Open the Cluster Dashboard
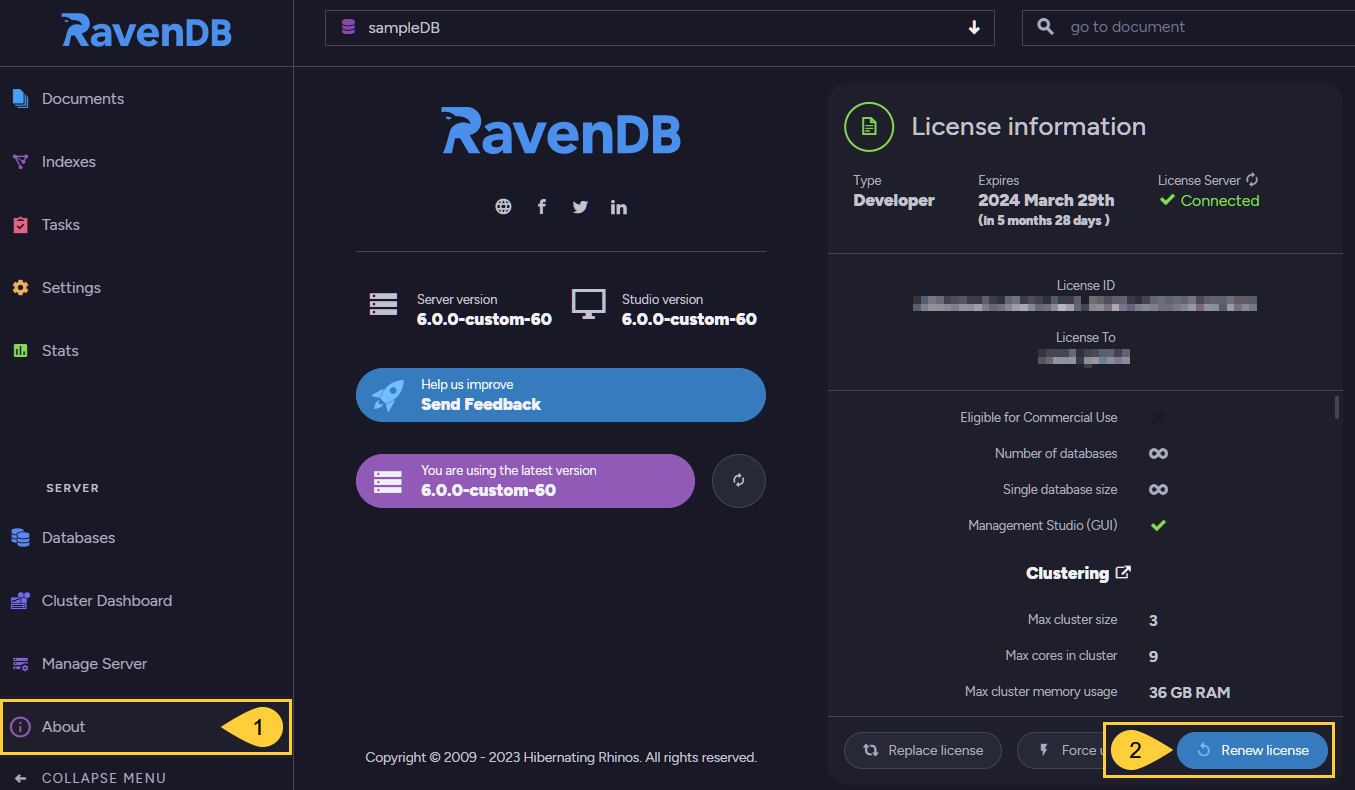This screenshot has width=1355, height=790. pos(146,601)
